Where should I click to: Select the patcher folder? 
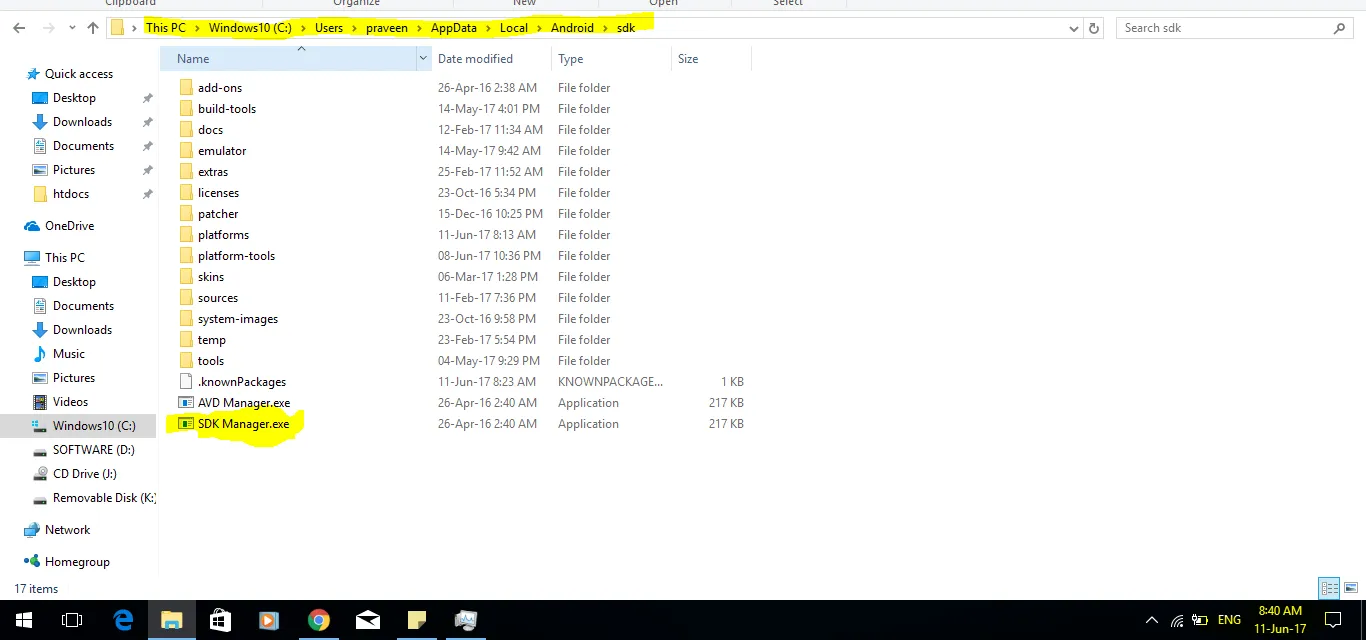[x=218, y=214]
